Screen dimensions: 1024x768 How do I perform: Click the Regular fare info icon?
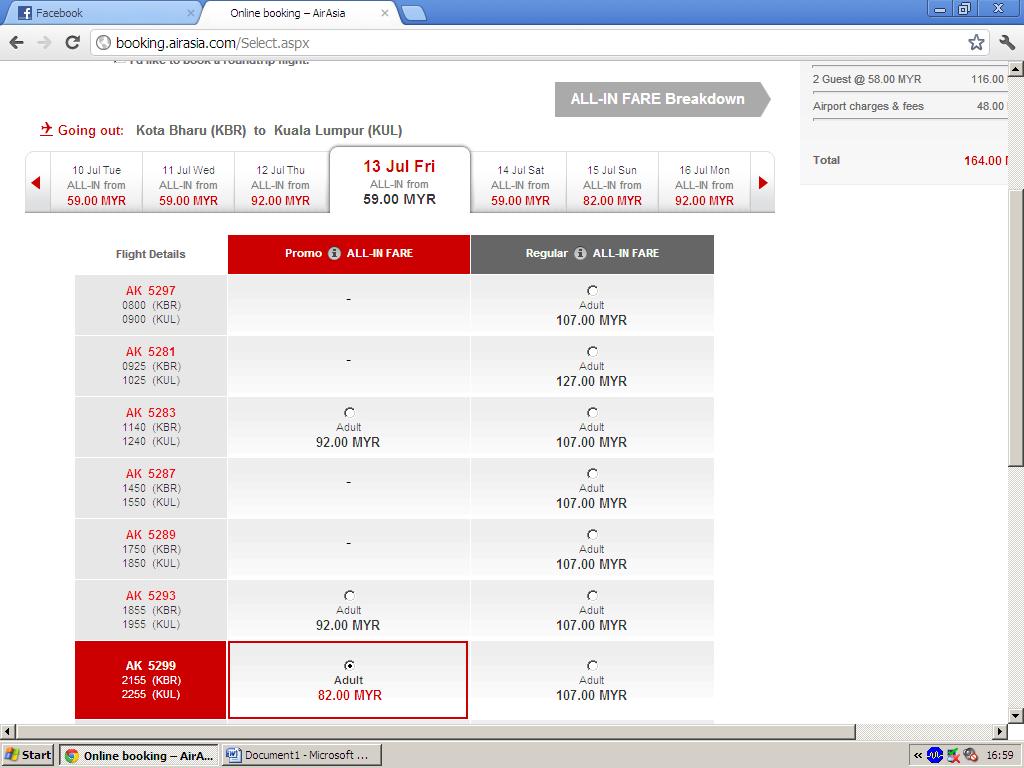[x=580, y=253]
